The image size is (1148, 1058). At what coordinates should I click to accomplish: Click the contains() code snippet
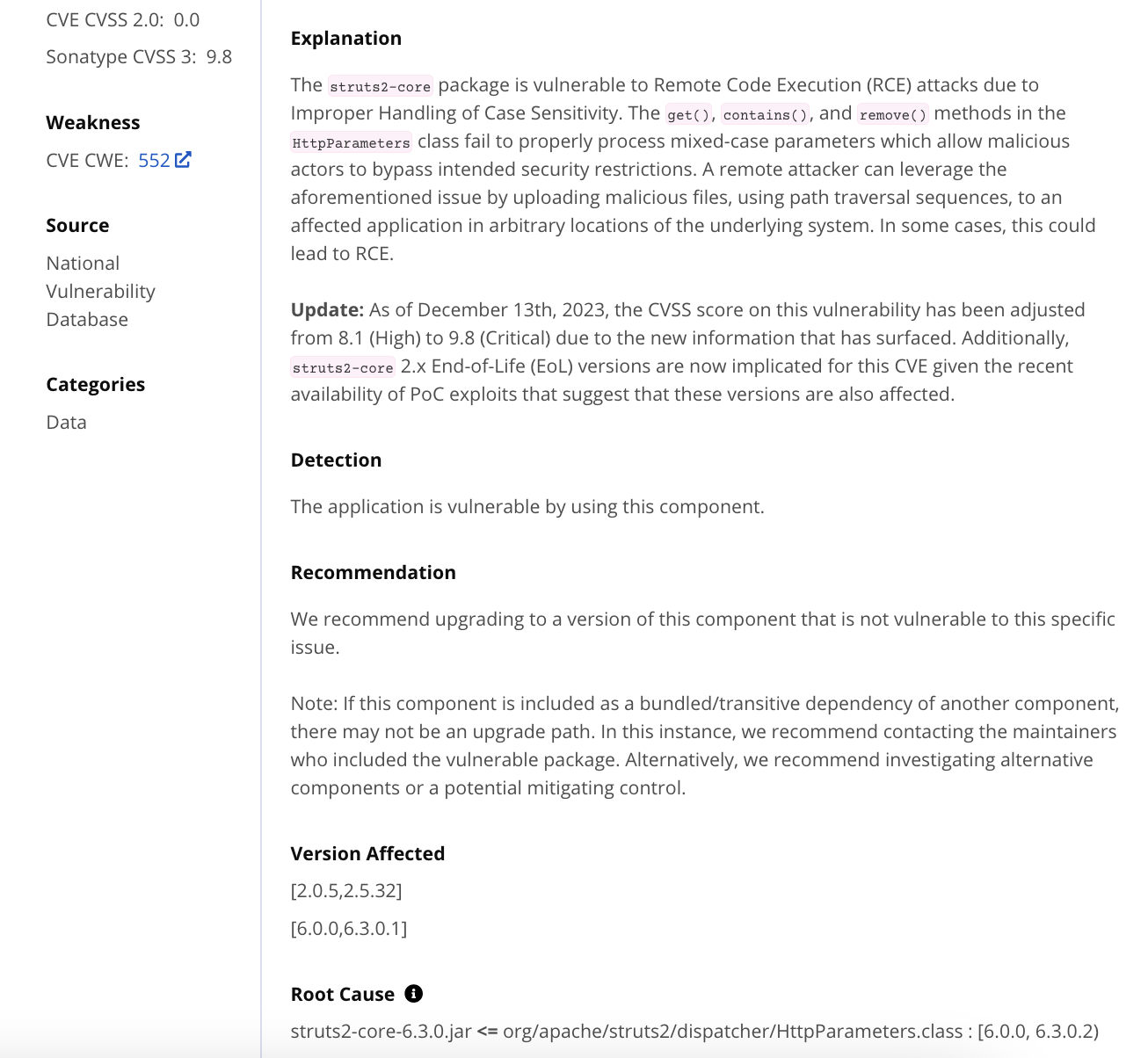(766, 114)
